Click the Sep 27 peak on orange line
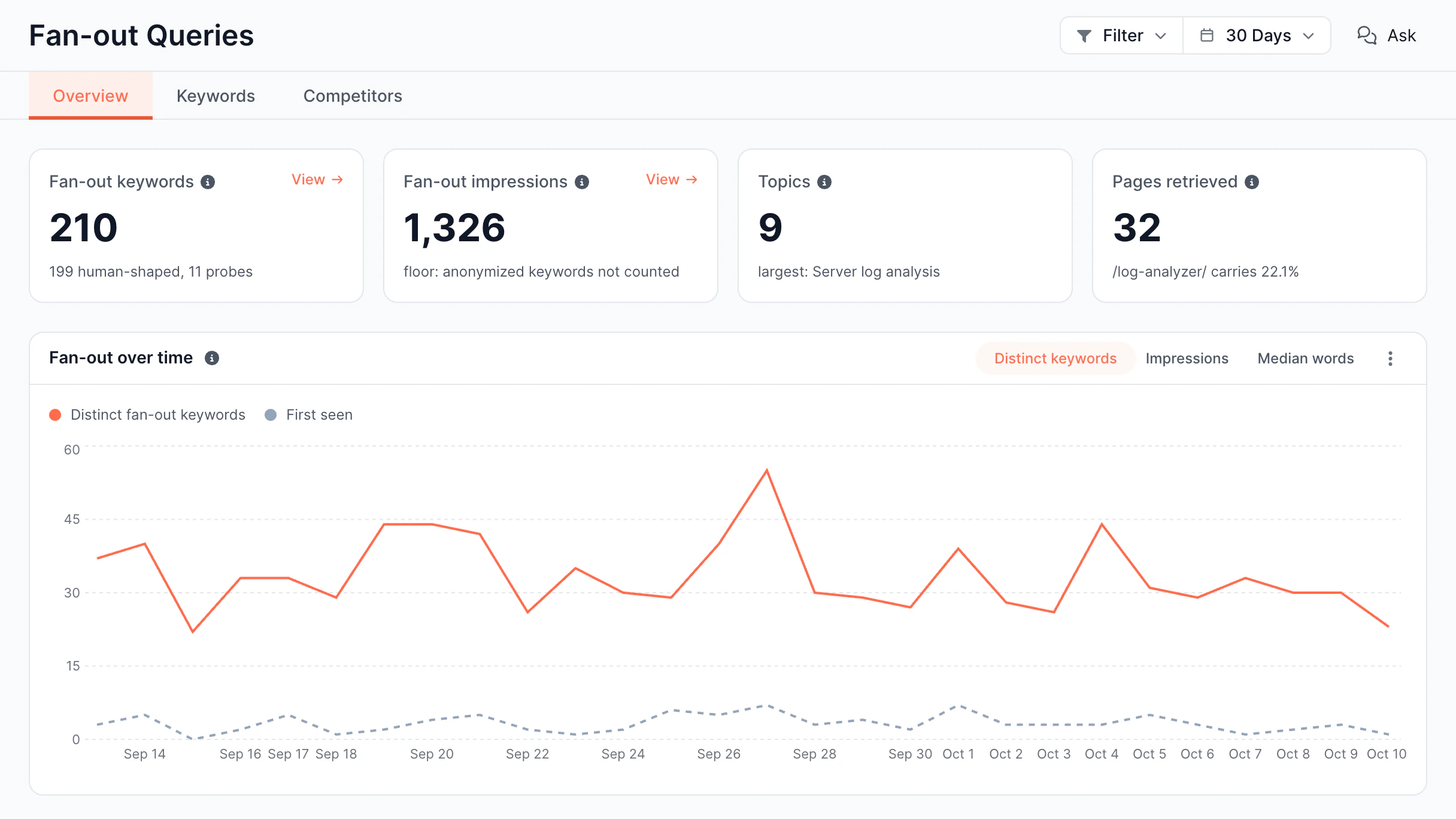Viewport: 1456px width, 819px height. point(767,471)
